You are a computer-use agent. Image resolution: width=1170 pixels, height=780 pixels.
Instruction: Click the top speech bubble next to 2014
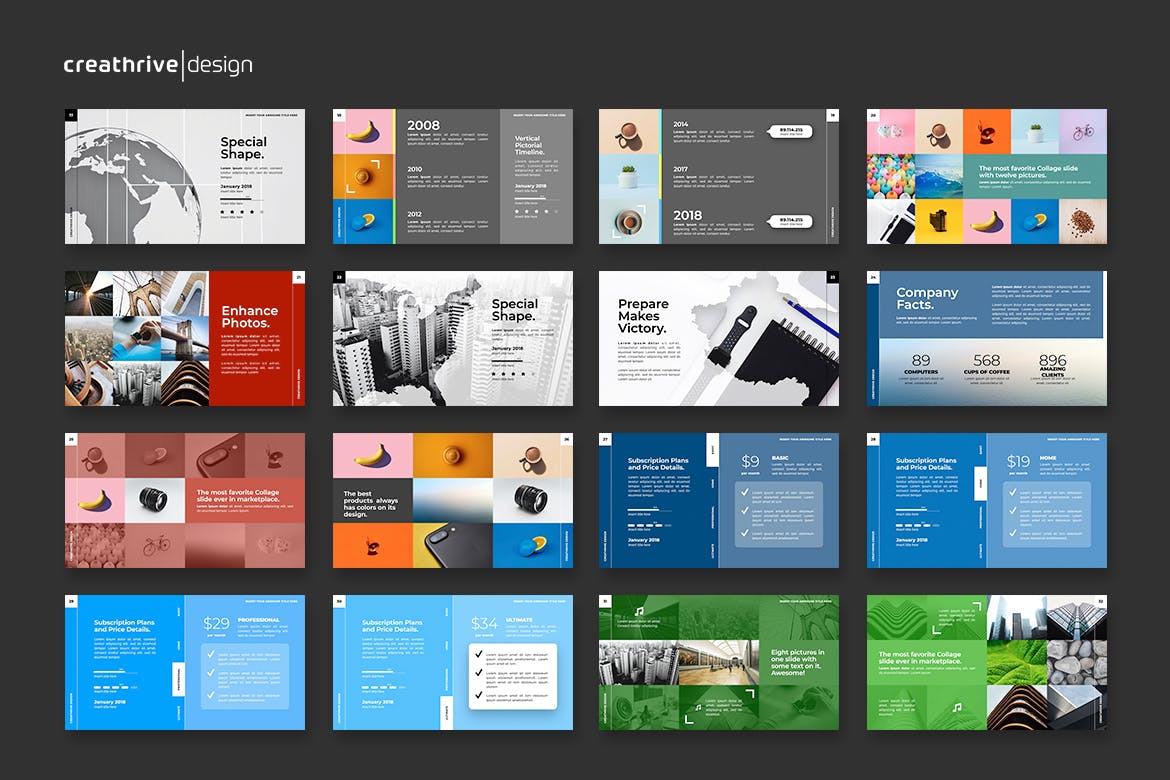click(790, 130)
